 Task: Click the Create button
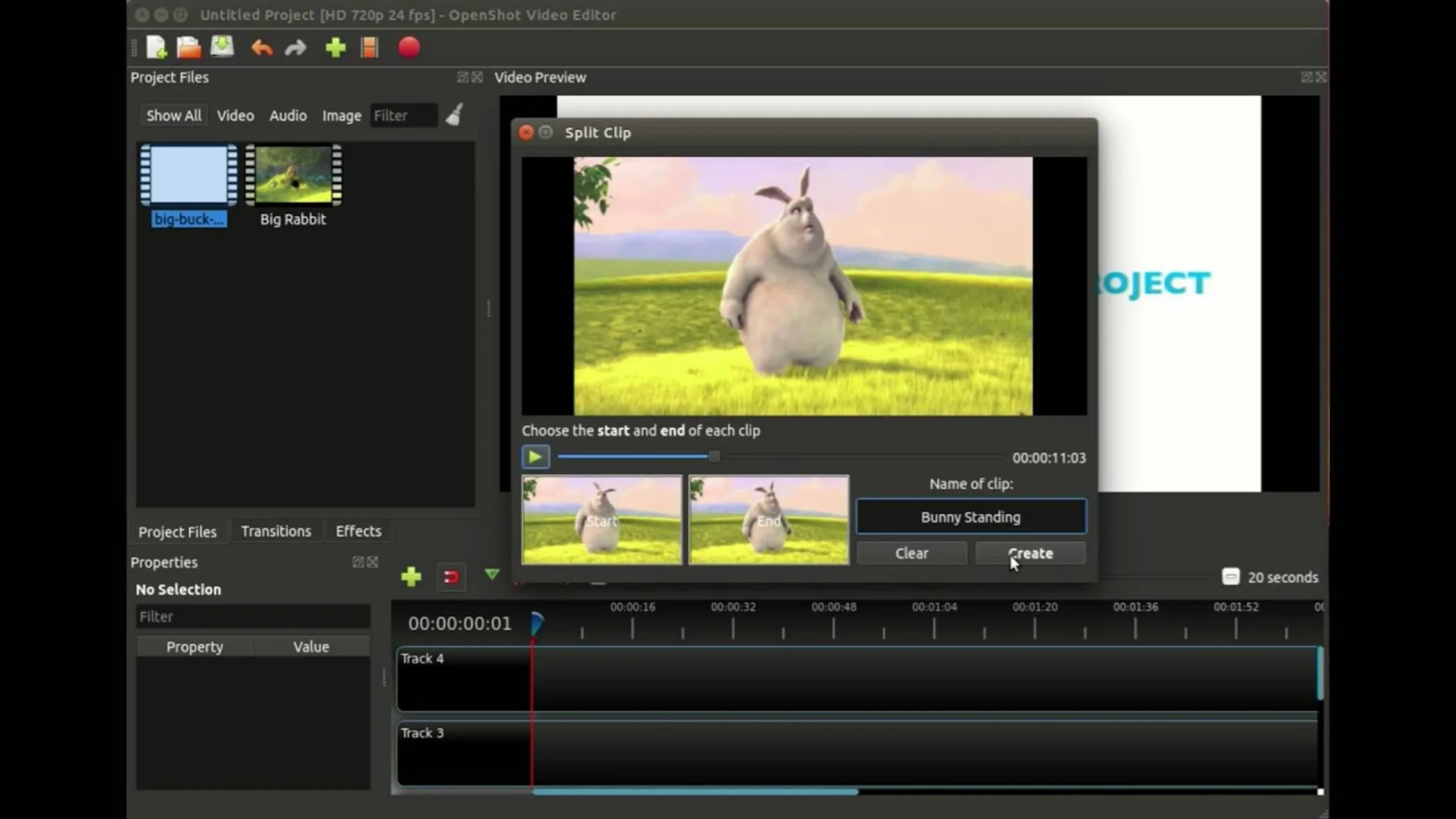(x=1031, y=553)
